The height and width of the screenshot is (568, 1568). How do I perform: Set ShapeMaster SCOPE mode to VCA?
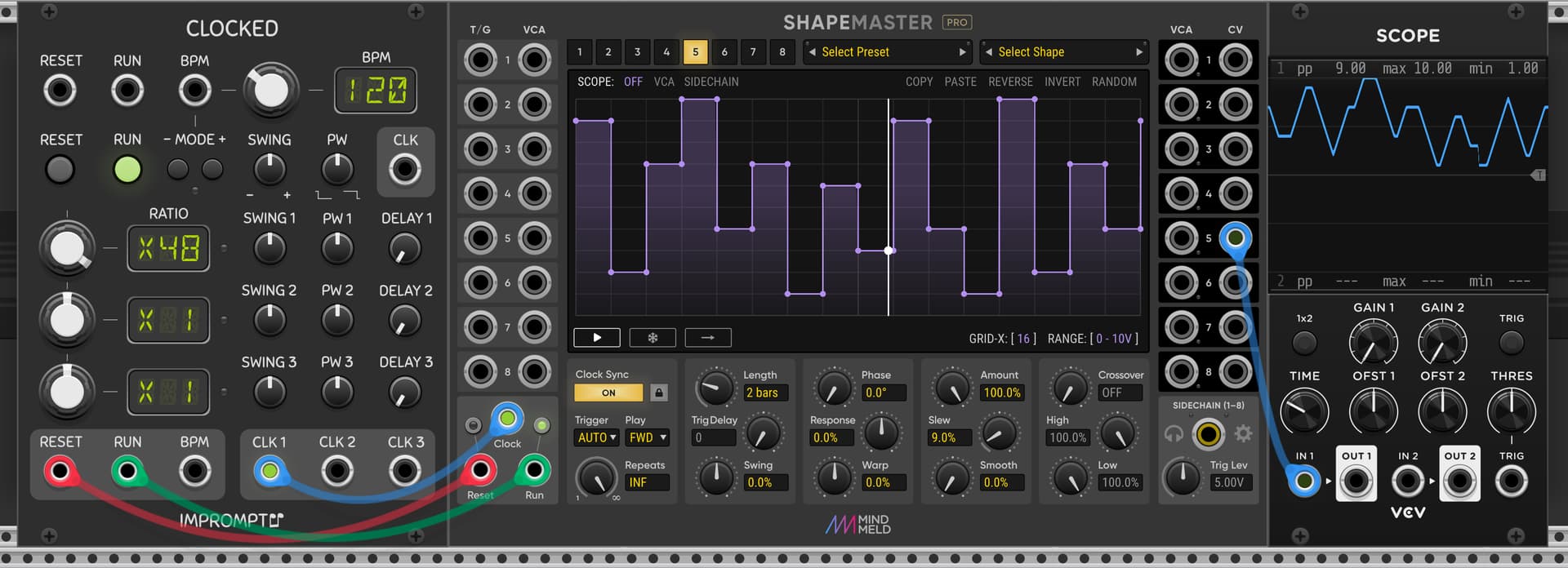[664, 82]
